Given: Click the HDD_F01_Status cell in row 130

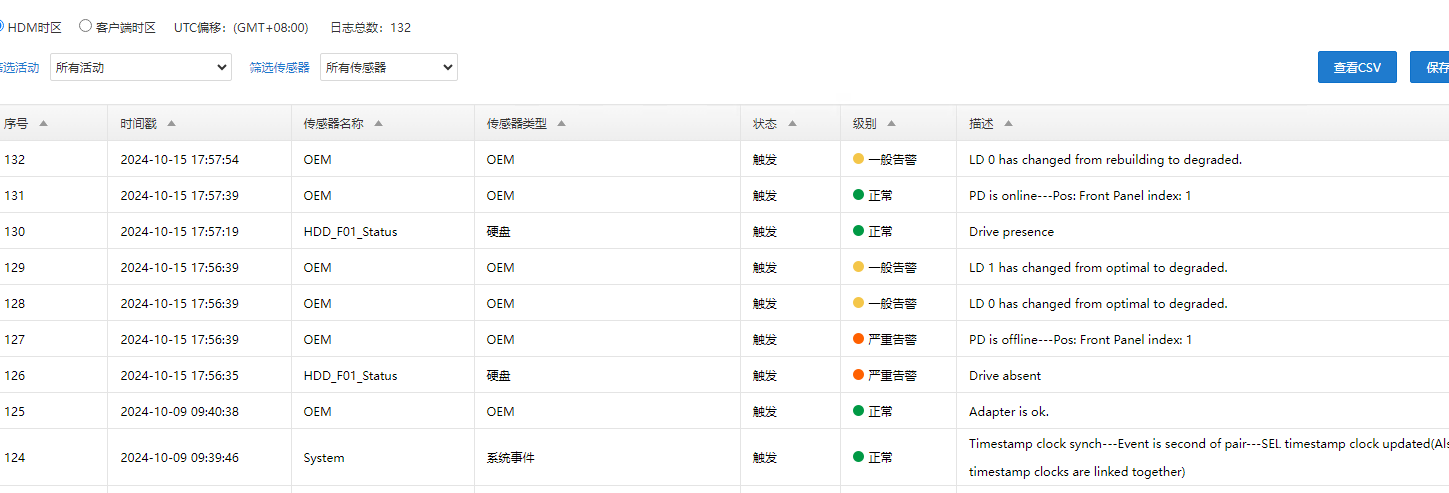Looking at the screenshot, I should coord(350,232).
